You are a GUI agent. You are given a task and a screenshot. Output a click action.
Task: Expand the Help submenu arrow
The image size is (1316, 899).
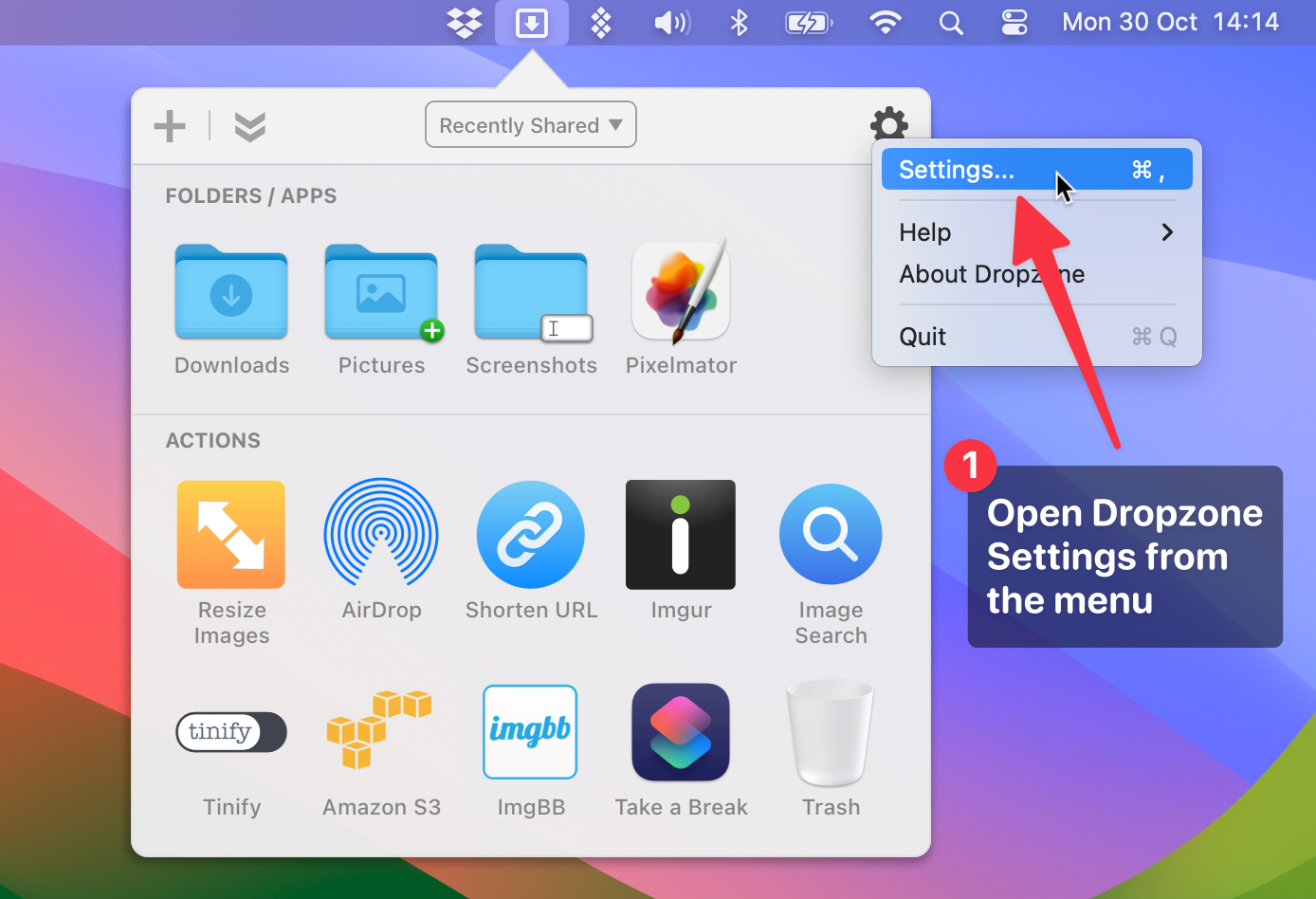point(1167,232)
